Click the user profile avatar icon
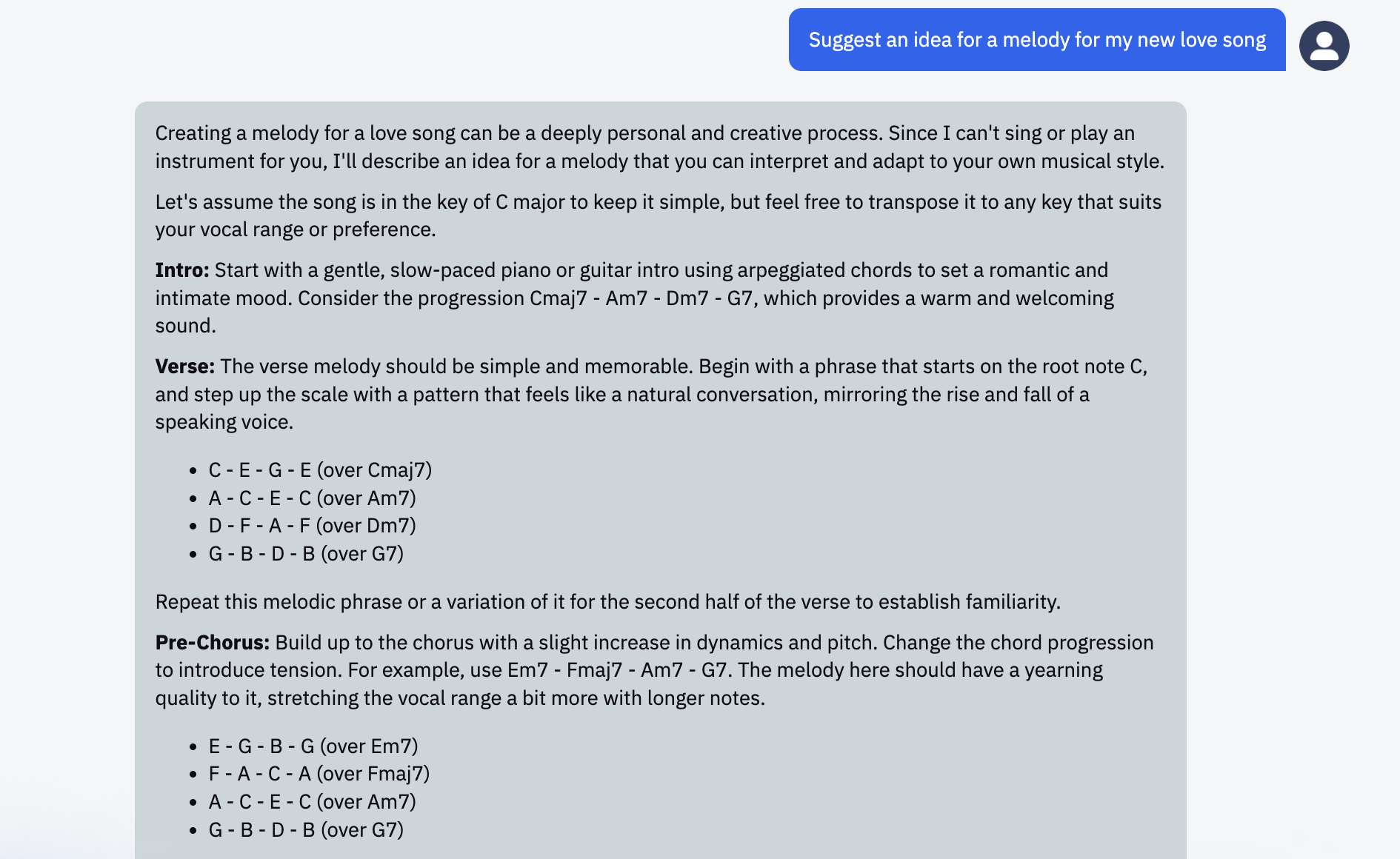 (x=1324, y=46)
